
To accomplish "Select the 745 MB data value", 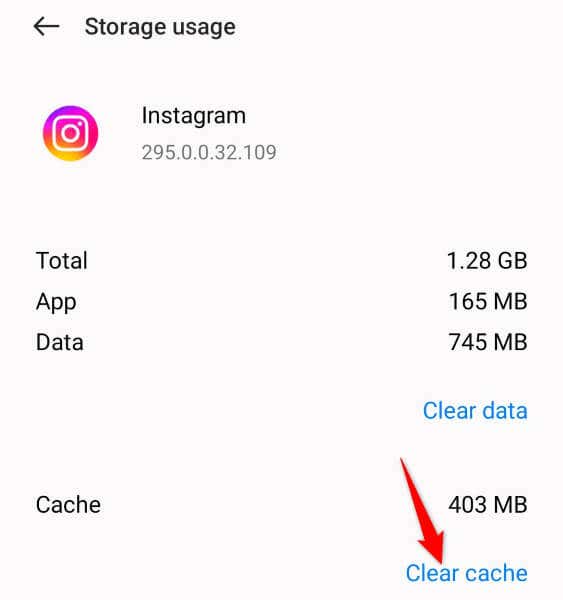I will (488, 342).
